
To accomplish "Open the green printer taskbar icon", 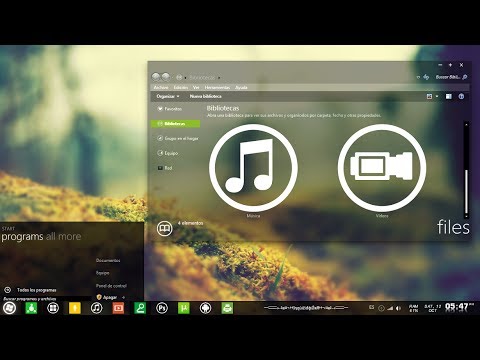I will [227, 308].
